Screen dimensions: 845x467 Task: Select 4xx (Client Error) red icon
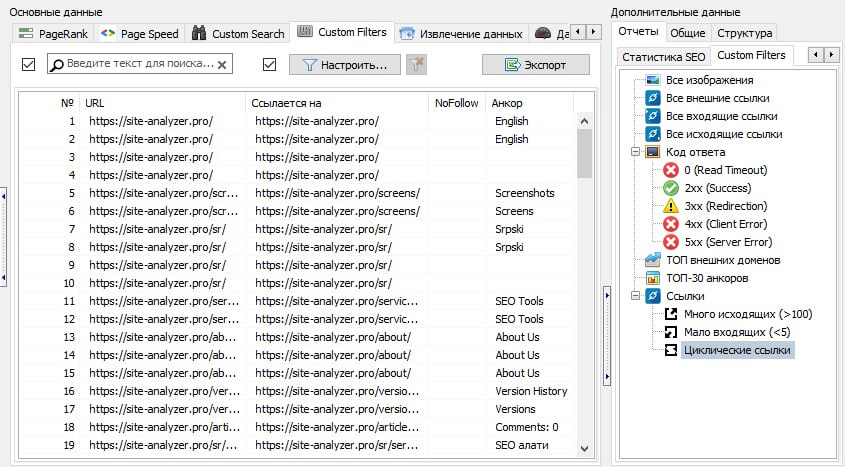[x=670, y=224]
